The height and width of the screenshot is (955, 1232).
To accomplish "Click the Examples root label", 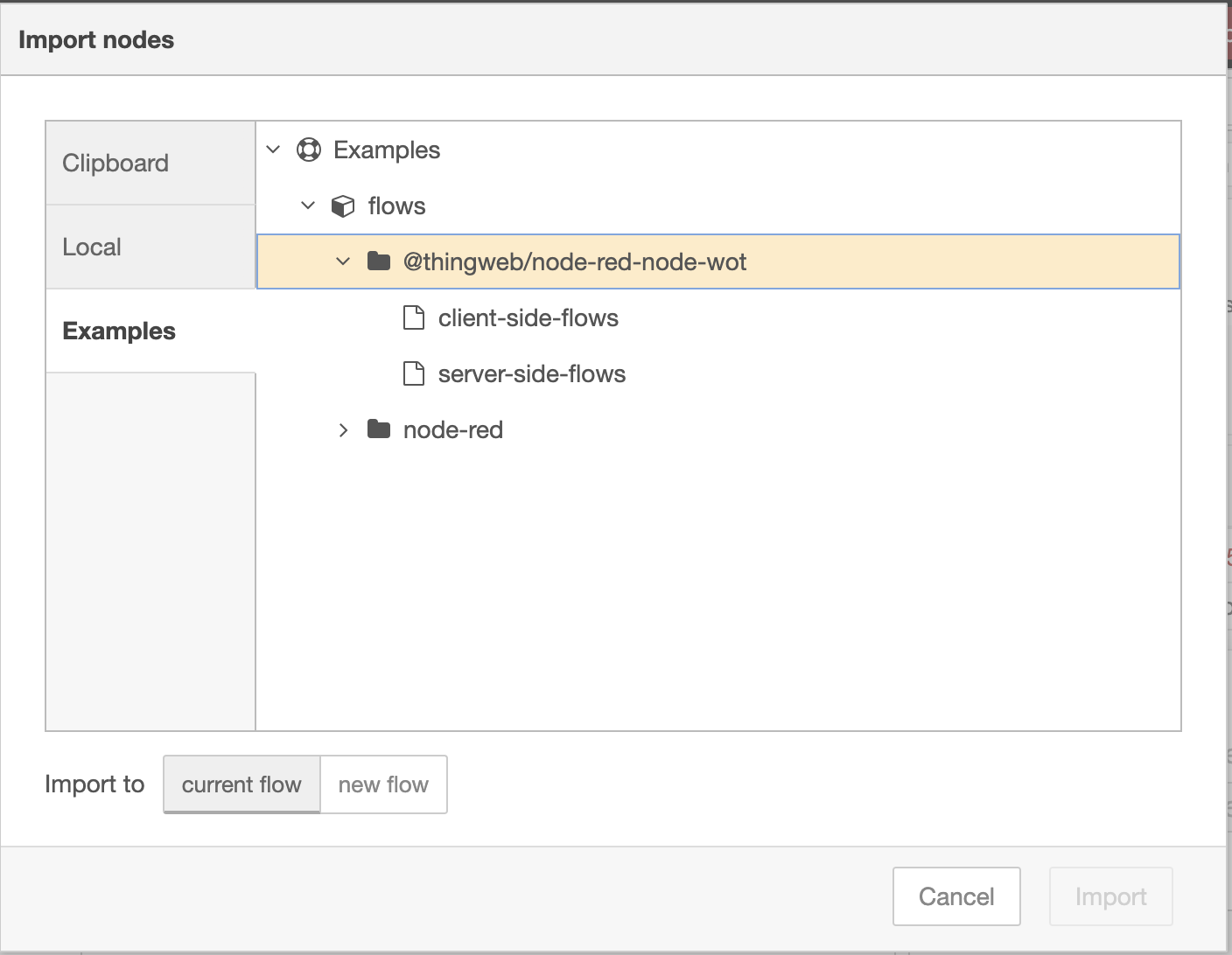I will tap(387, 150).
